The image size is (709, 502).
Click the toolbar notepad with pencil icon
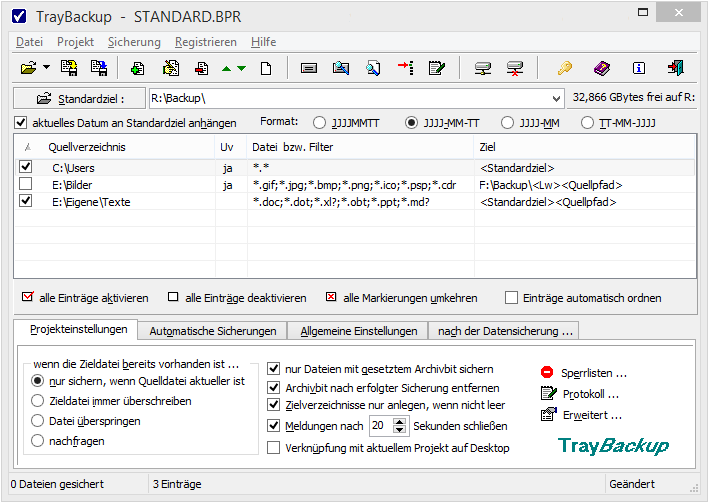point(437,68)
